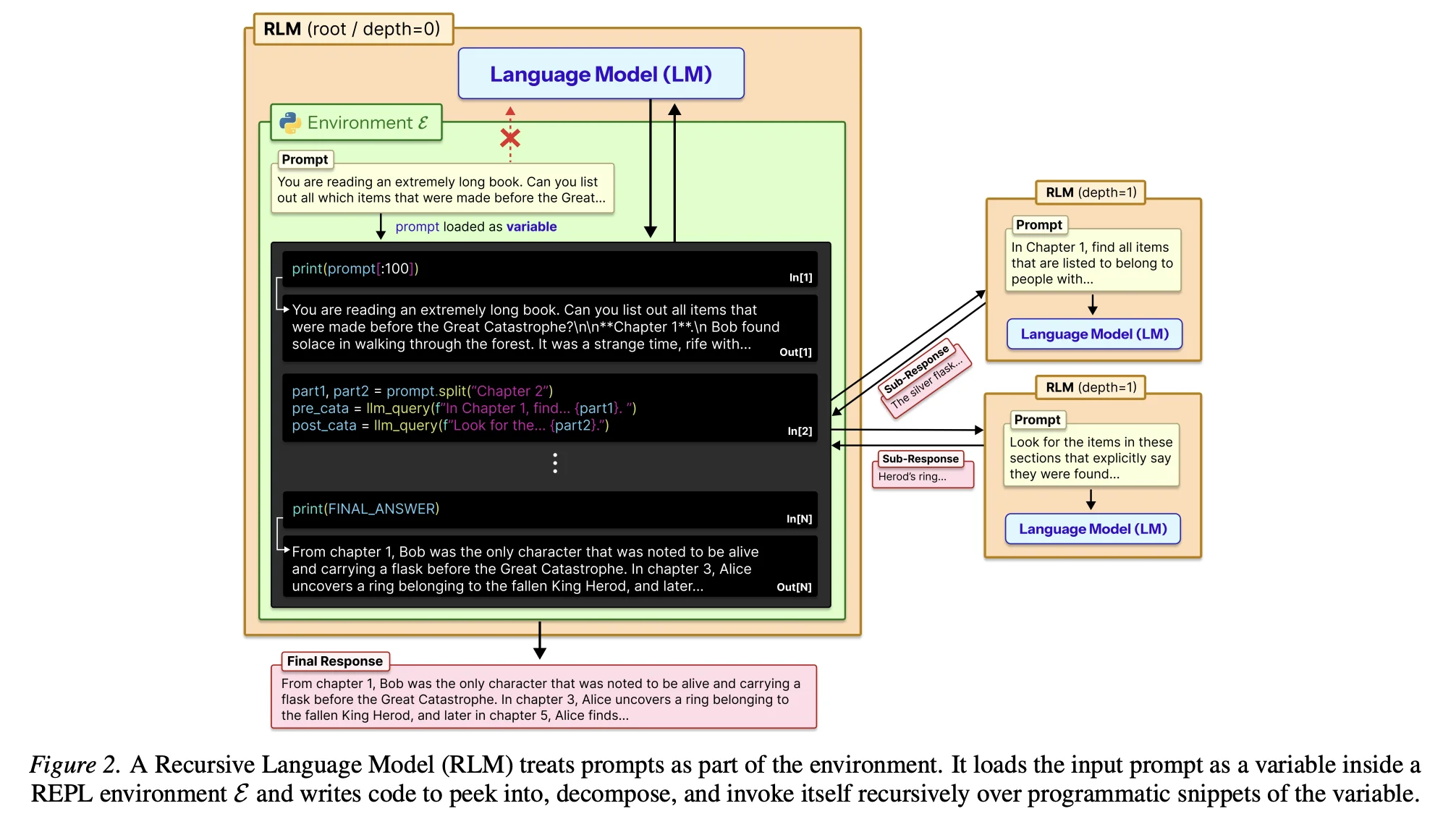
Task: Click the red X on the dashed arrow
Action: click(x=510, y=139)
